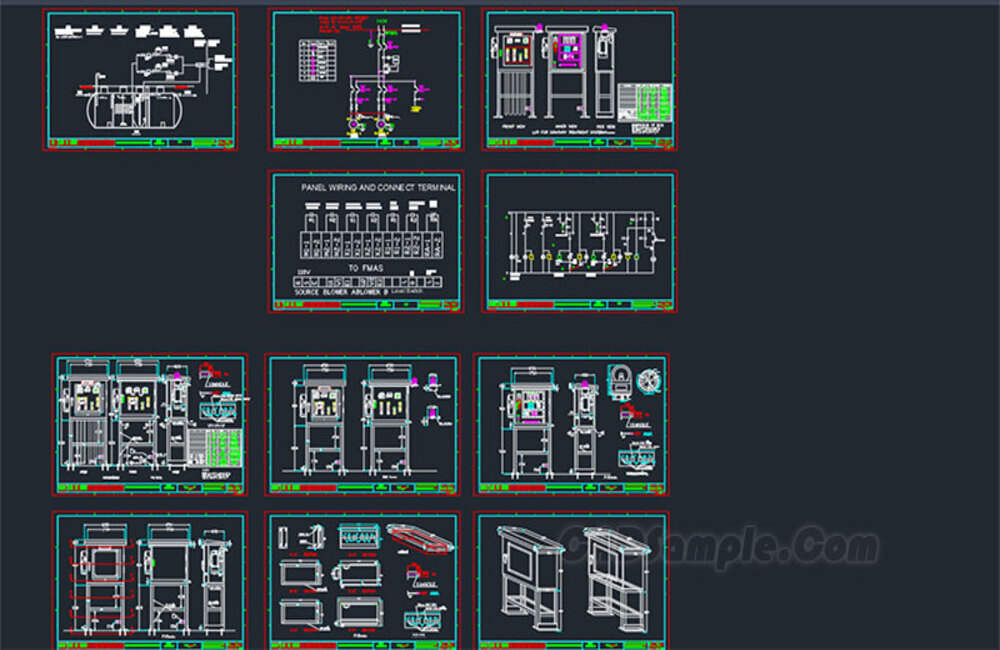The image size is (1000, 650).
Task: Select the septic tank flow diagram sheet
Action: (x=140, y=80)
